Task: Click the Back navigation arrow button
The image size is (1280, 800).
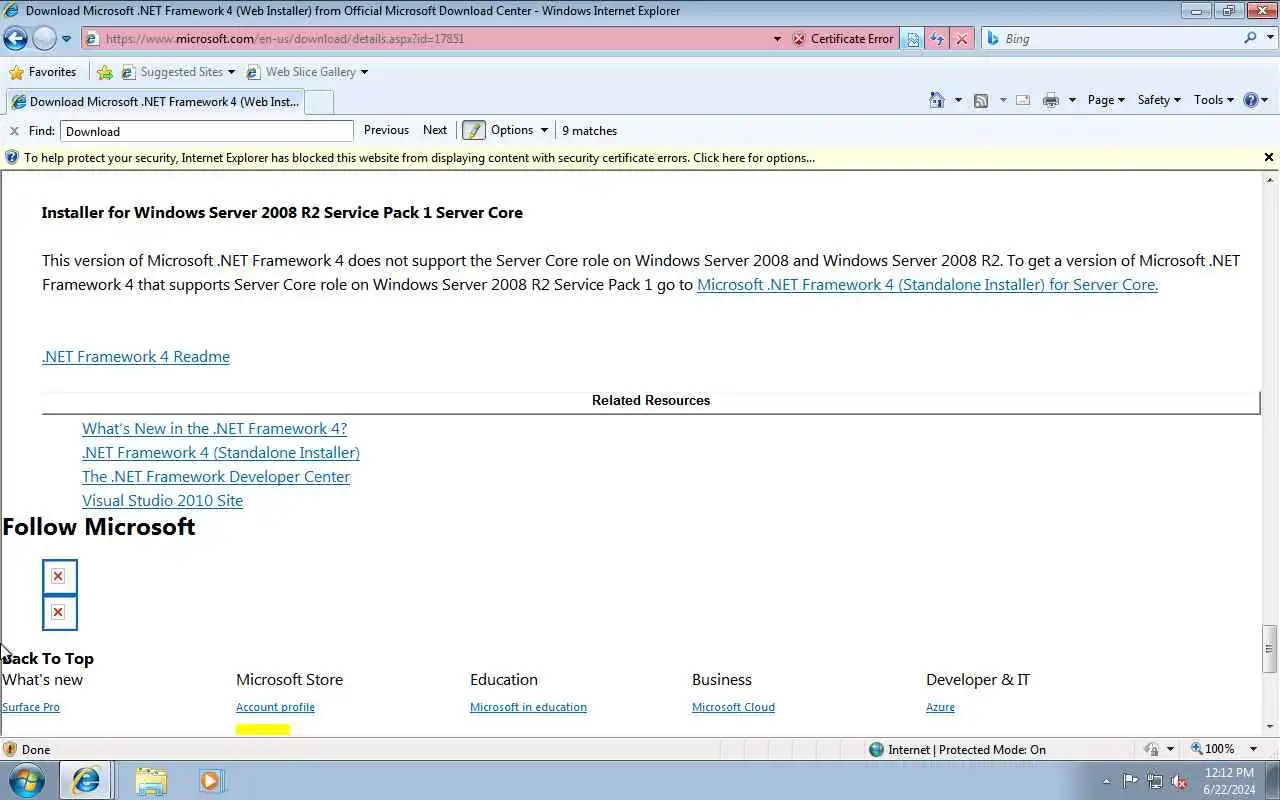Action: click(x=15, y=38)
